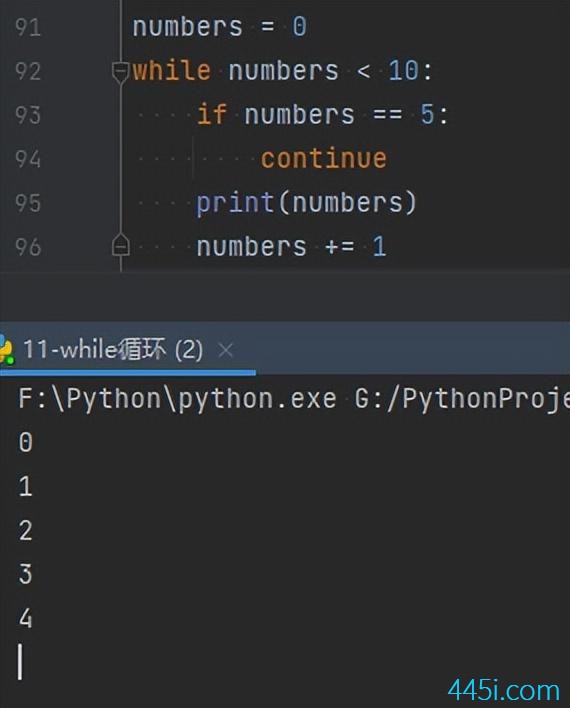Click line number 93 in the gutter

coord(28,115)
